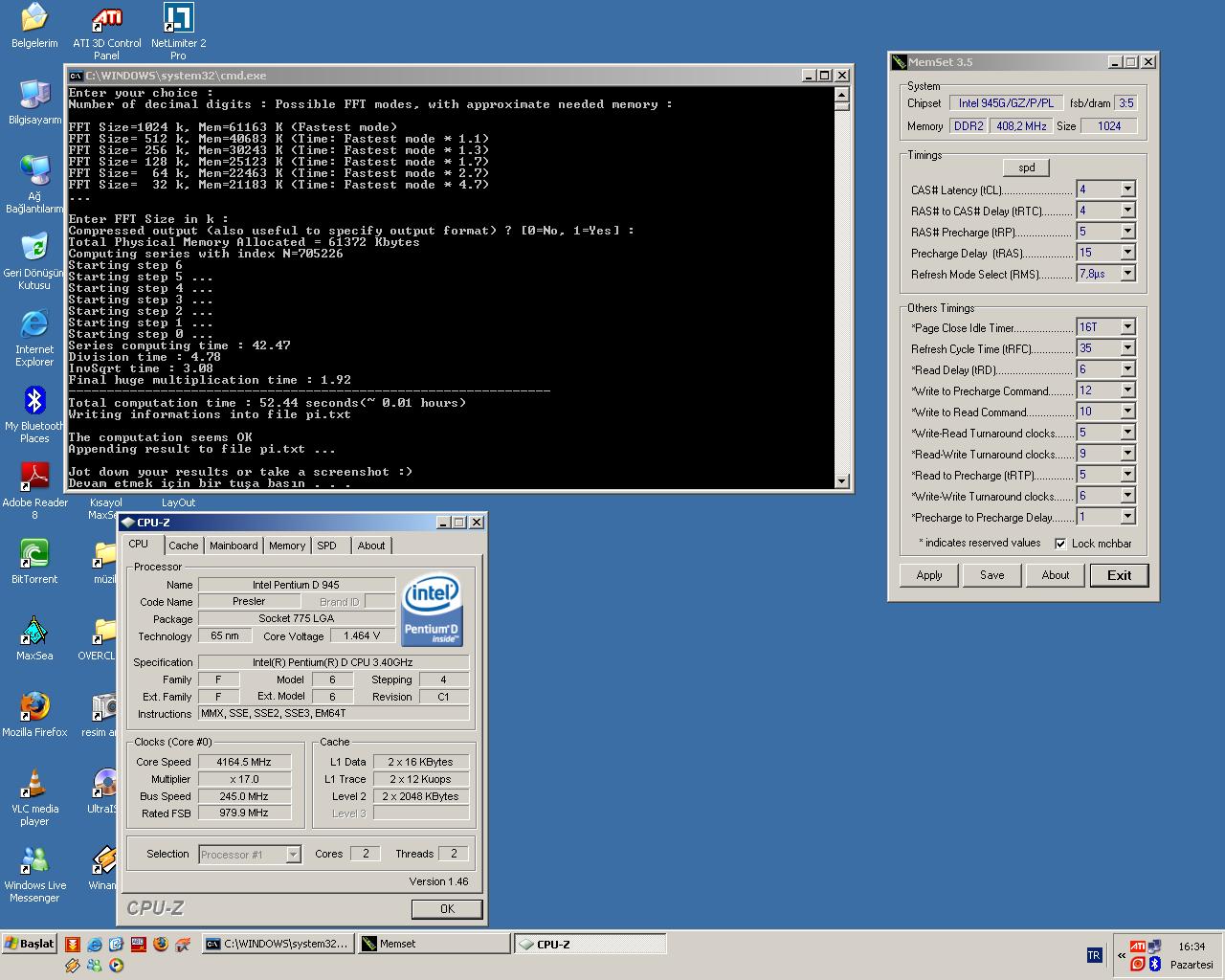
Task: Click the Intel Pentium D logo in CPU-Z
Action: [432, 609]
